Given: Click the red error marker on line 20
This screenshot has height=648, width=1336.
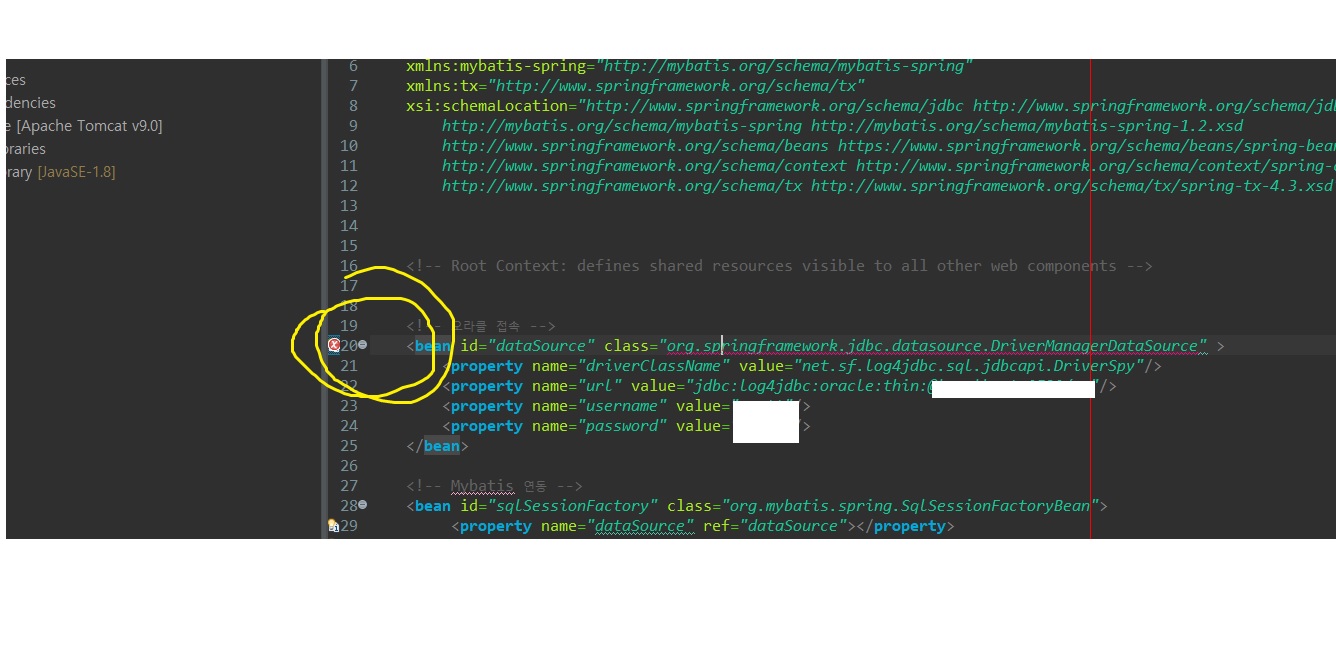Looking at the screenshot, I should 334,345.
